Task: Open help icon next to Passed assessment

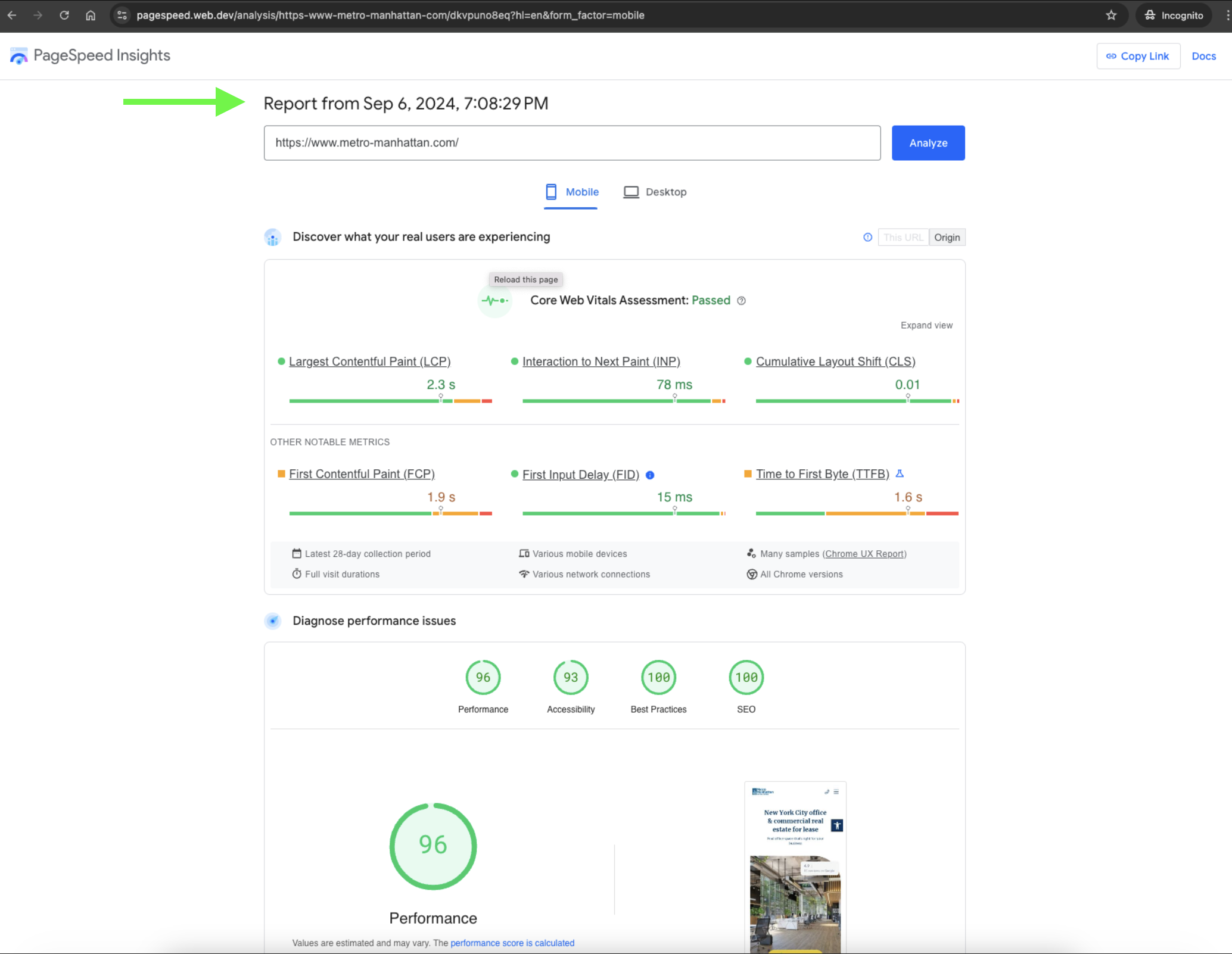Action: (x=741, y=301)
